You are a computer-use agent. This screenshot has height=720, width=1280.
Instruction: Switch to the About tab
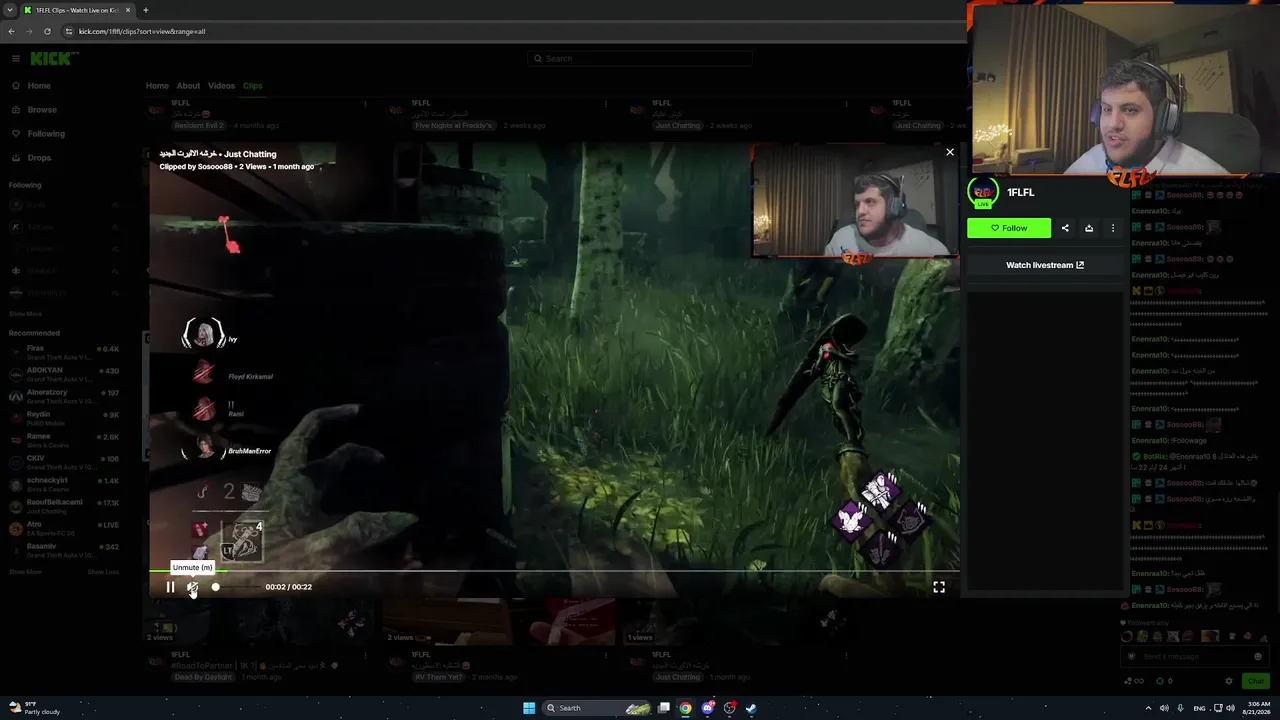click(x=188, y=86)
